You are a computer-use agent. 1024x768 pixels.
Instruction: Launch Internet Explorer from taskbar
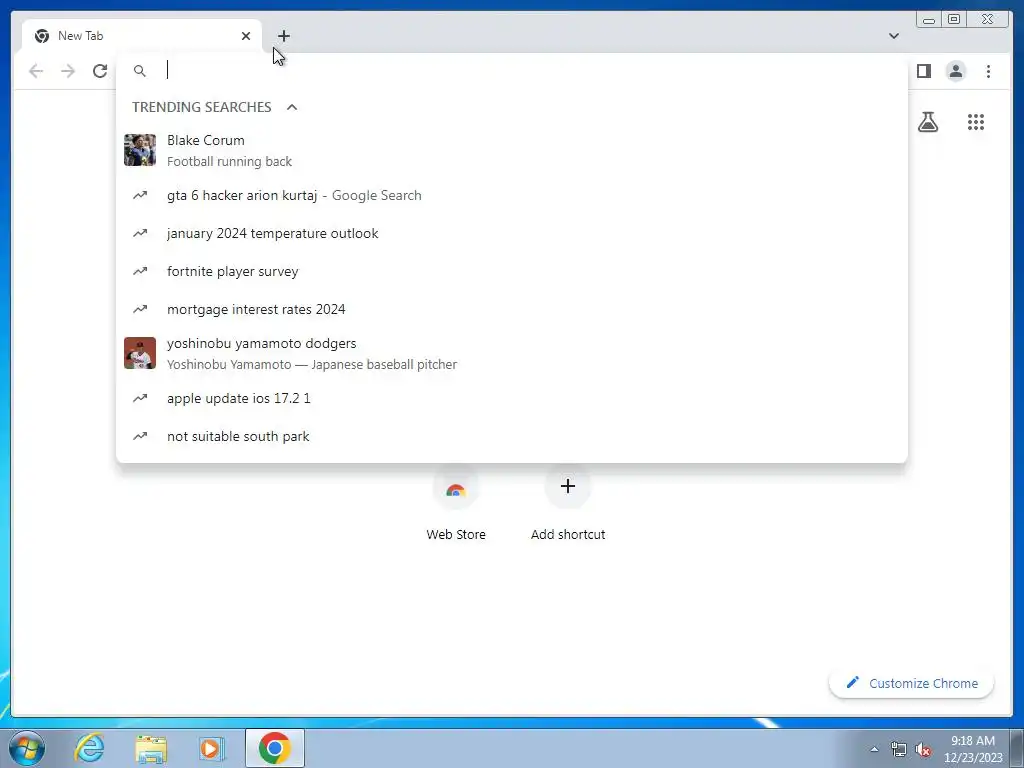tap(89, 748)
